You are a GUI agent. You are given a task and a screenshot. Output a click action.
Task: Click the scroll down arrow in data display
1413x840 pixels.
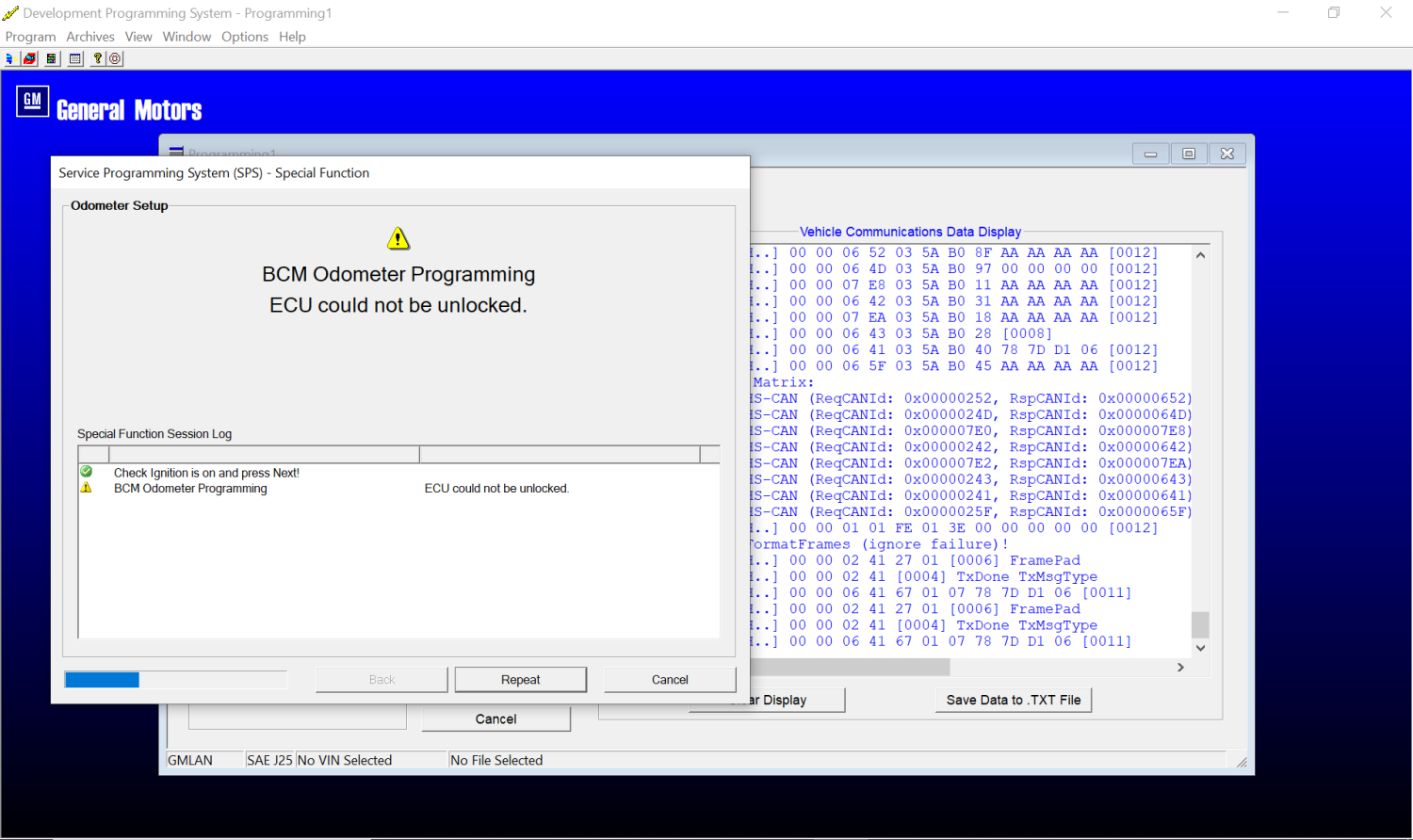click(x=1200, y=648)
